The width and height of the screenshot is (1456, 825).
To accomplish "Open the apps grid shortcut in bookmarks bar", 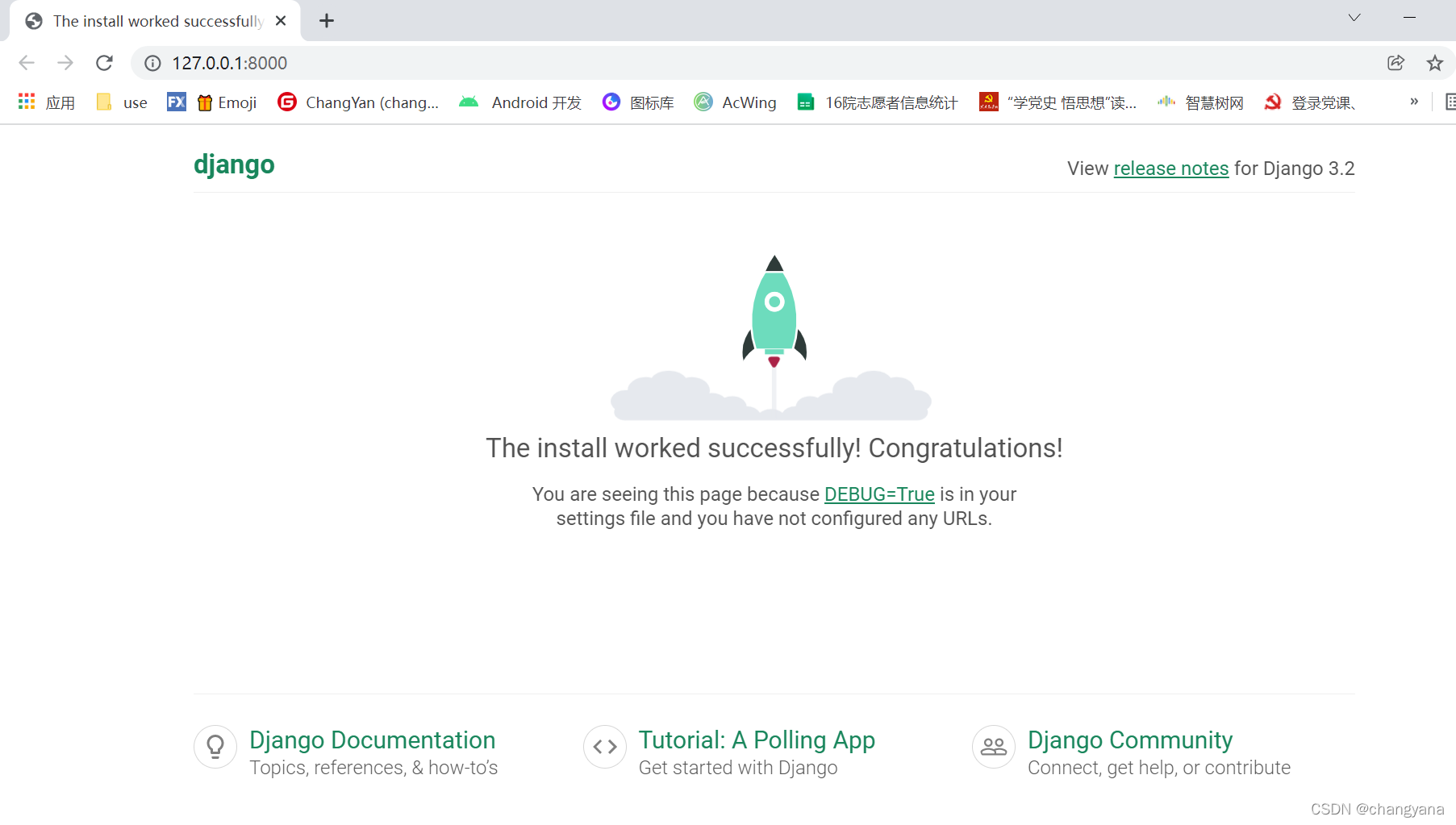I will 47,102.
